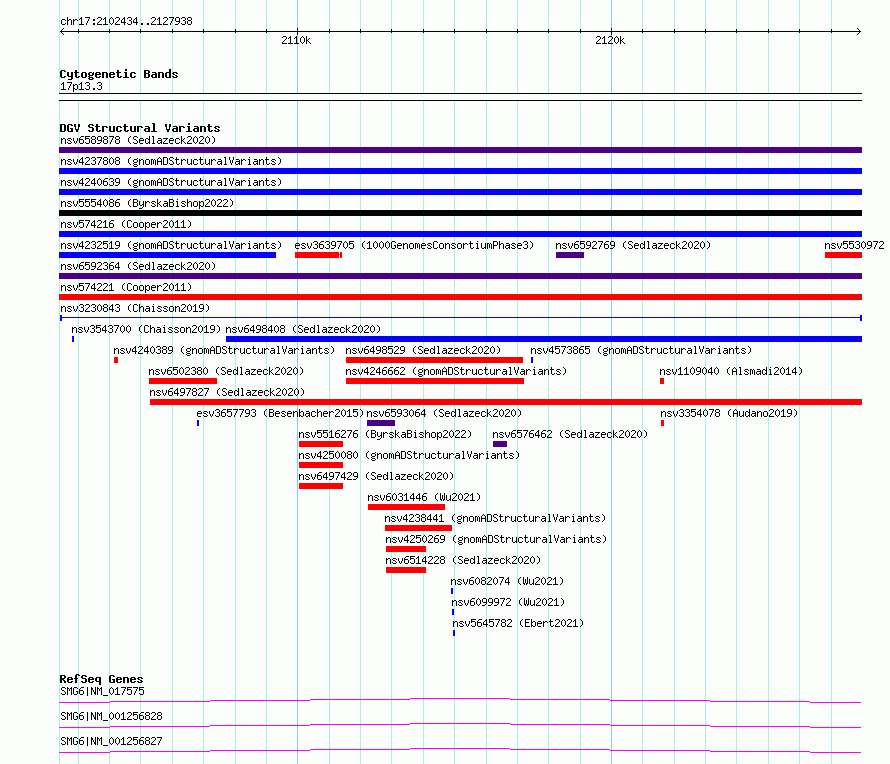Click the nsv4246662 gnomAD variant label

pyautogui.click(x=456, y=371)
